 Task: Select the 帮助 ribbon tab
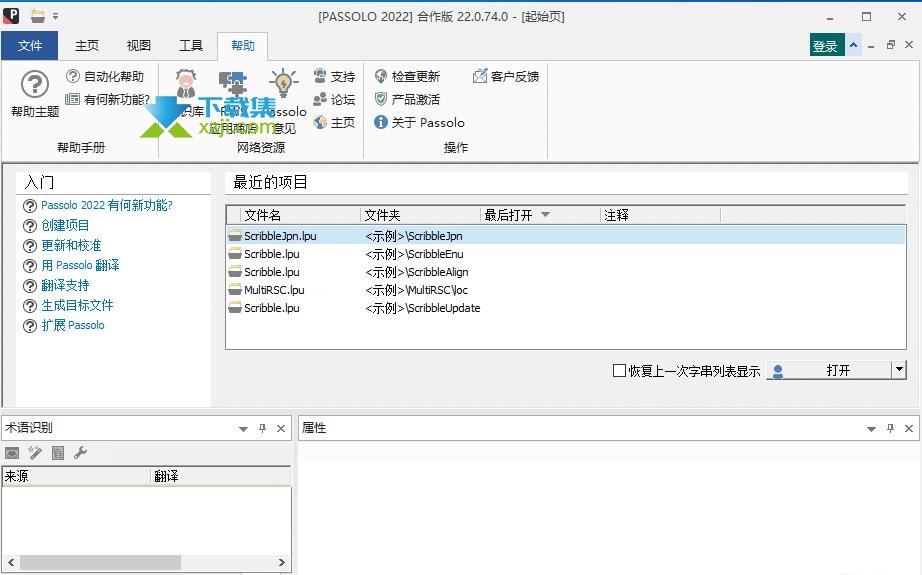tap(243, 45)
